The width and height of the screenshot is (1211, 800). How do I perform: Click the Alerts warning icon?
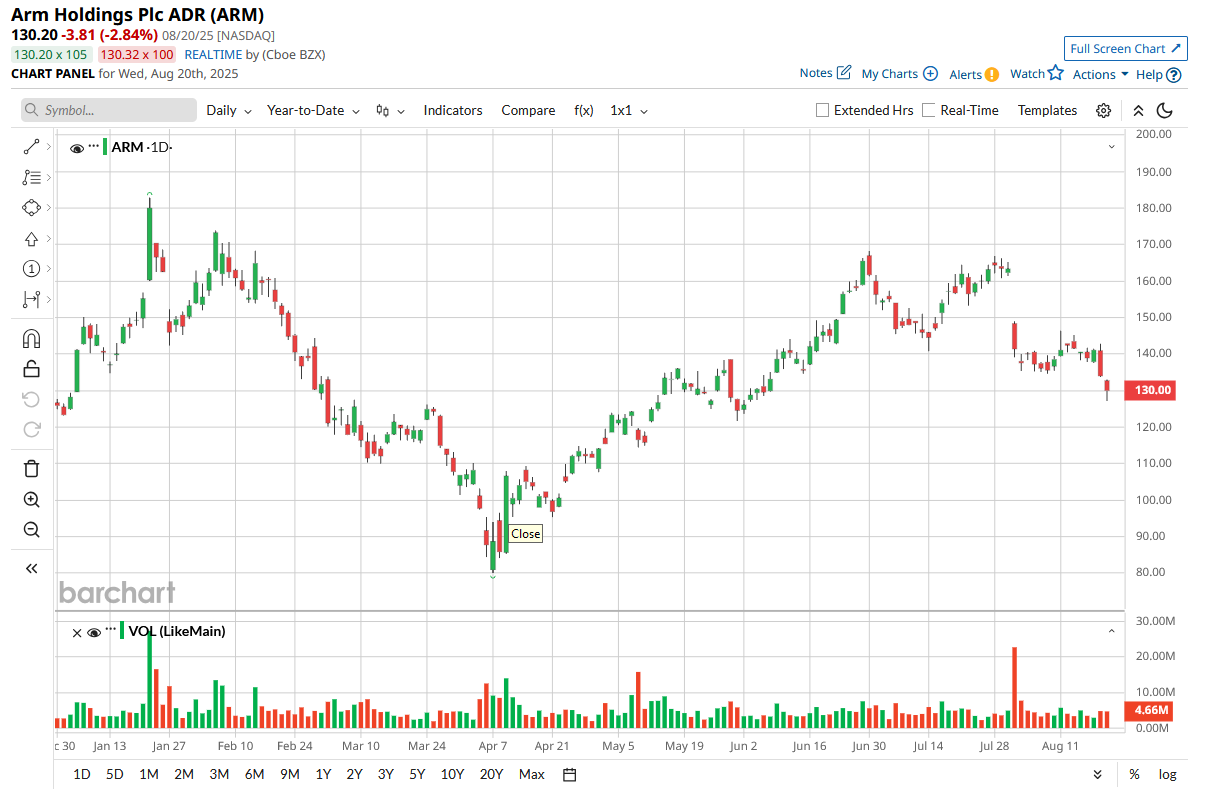tap(992, 74)
